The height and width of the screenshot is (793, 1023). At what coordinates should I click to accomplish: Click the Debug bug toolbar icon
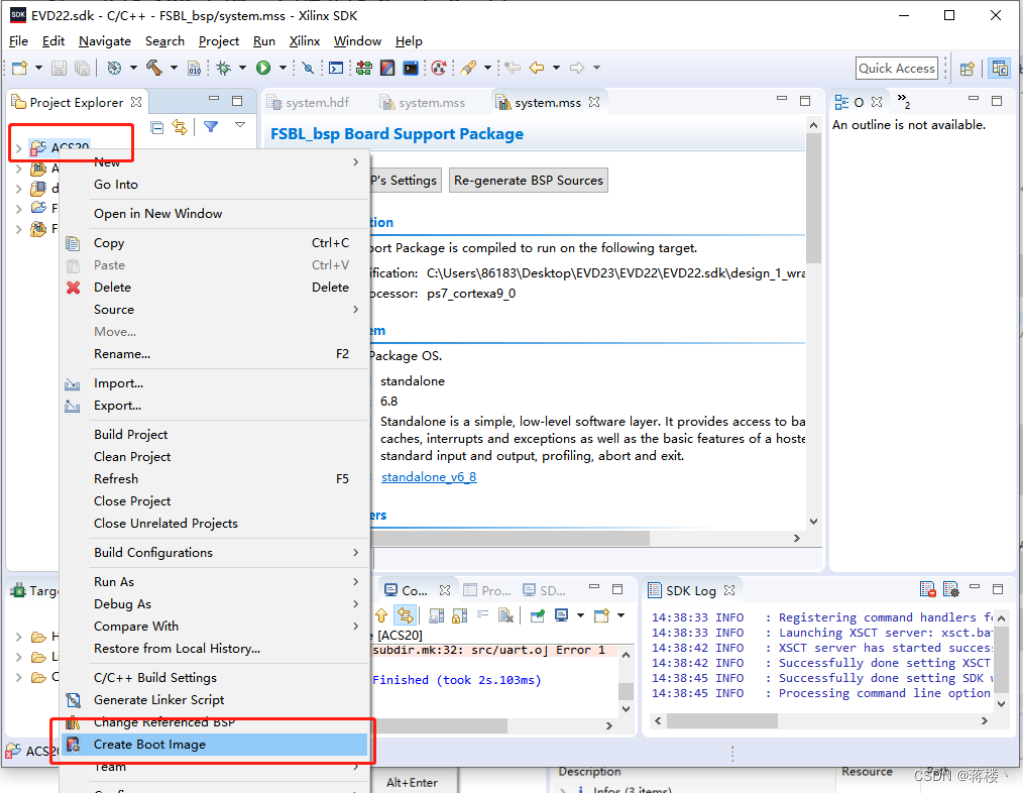pos(224,67)
